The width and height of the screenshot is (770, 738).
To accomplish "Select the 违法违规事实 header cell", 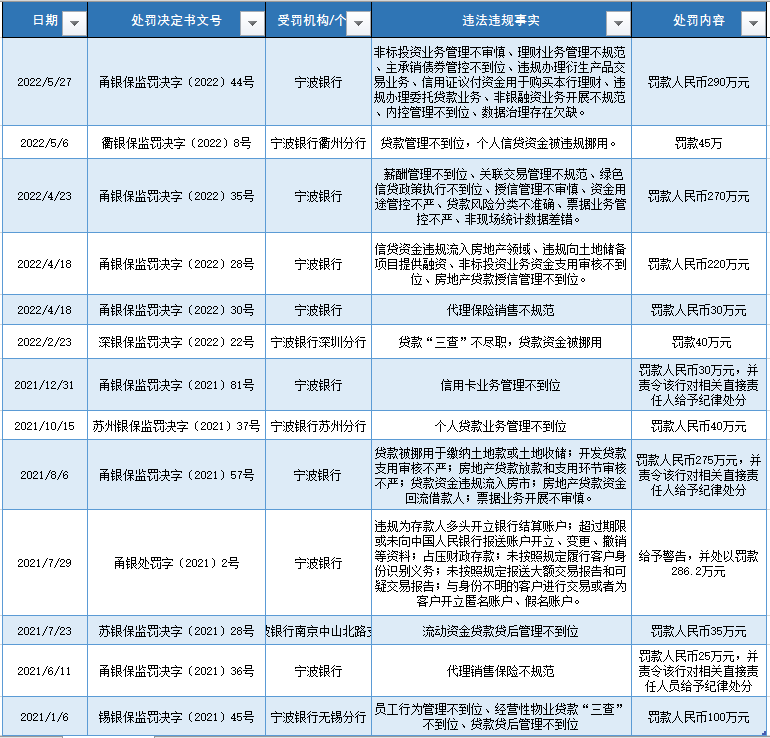I will click(501, 20).
